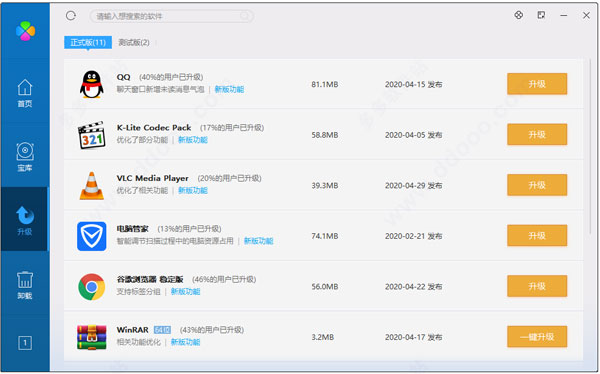Open the 新版功能 link for 谷歌浏览器
Image resolution: width=600 pixels, height=374 pixels.
[186, 291]
